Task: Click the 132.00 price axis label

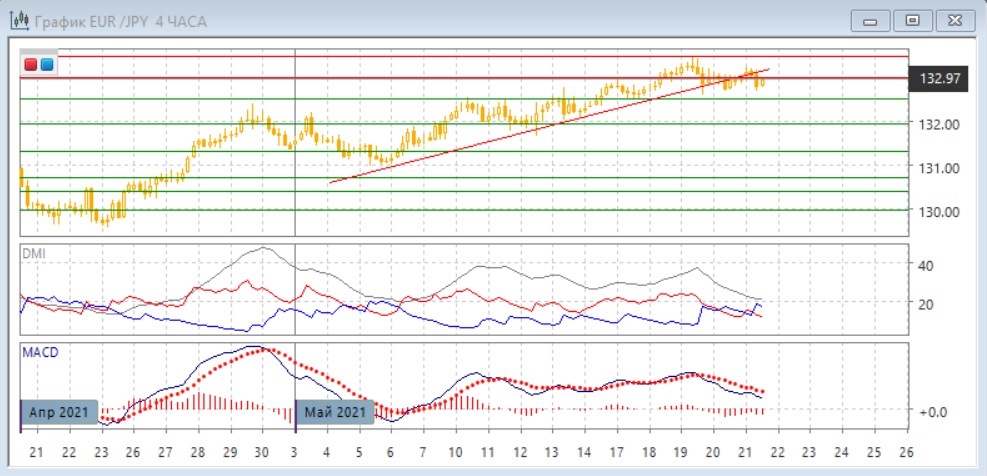Action: pos(939,124)
